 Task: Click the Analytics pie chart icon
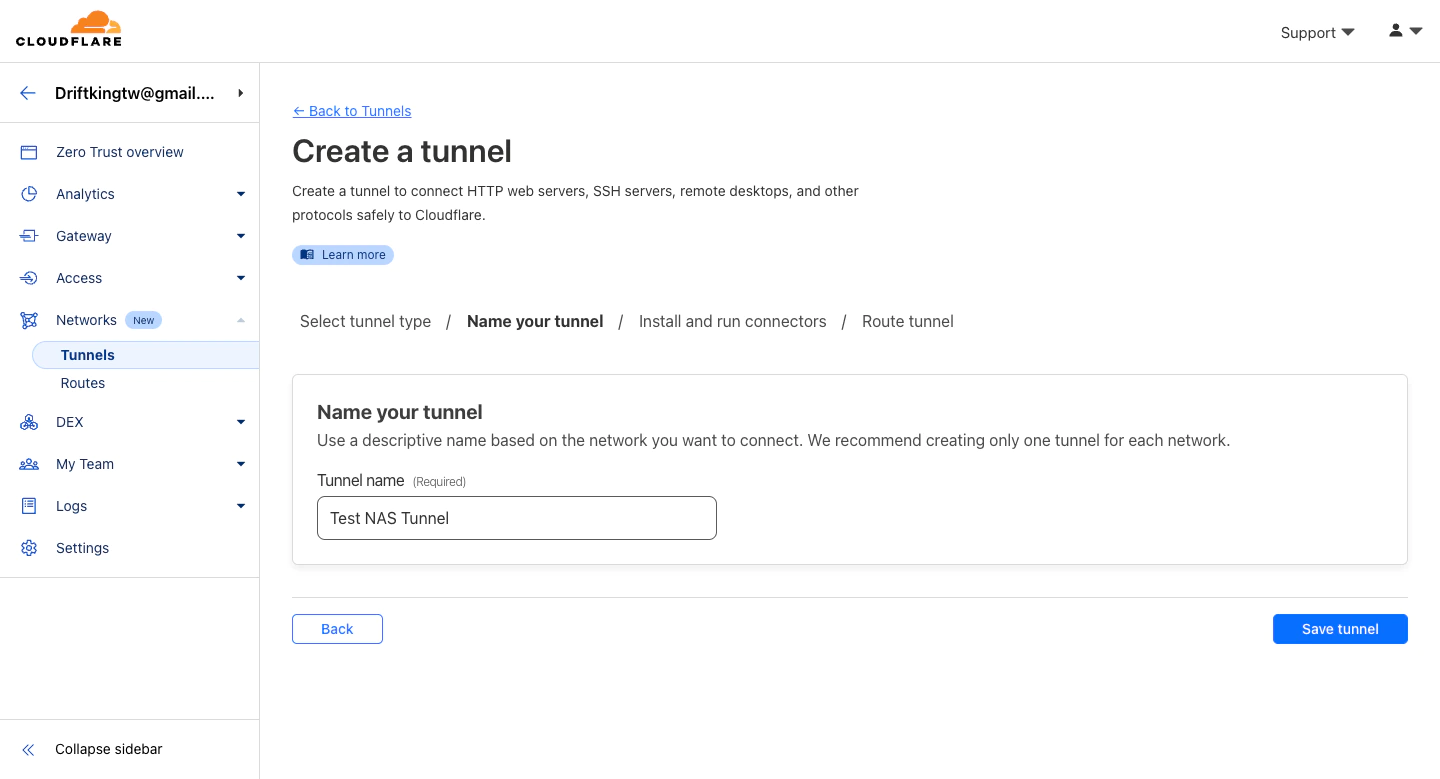[x=29, y=194]
